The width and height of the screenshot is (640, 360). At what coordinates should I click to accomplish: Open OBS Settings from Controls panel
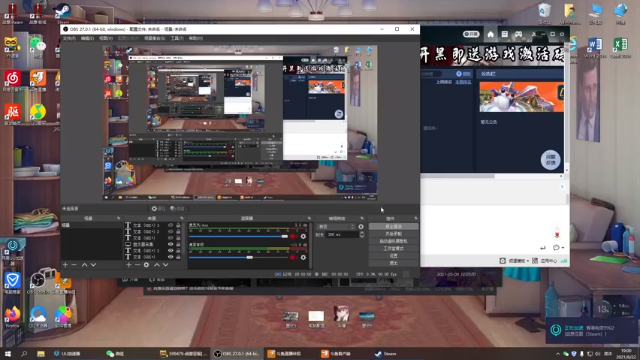[393, 256]
